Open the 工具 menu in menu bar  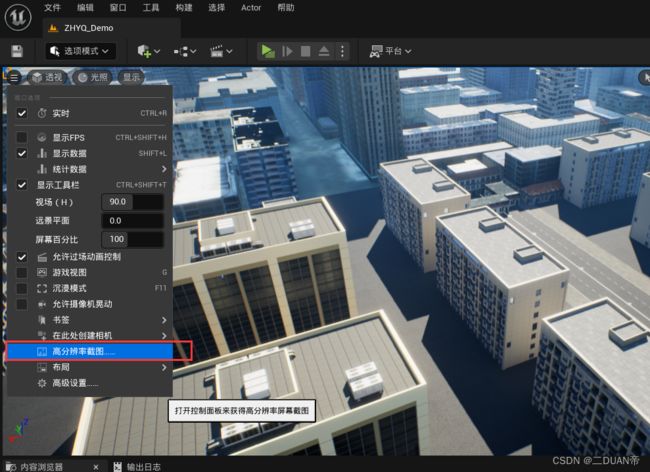(x=151, y=7)
